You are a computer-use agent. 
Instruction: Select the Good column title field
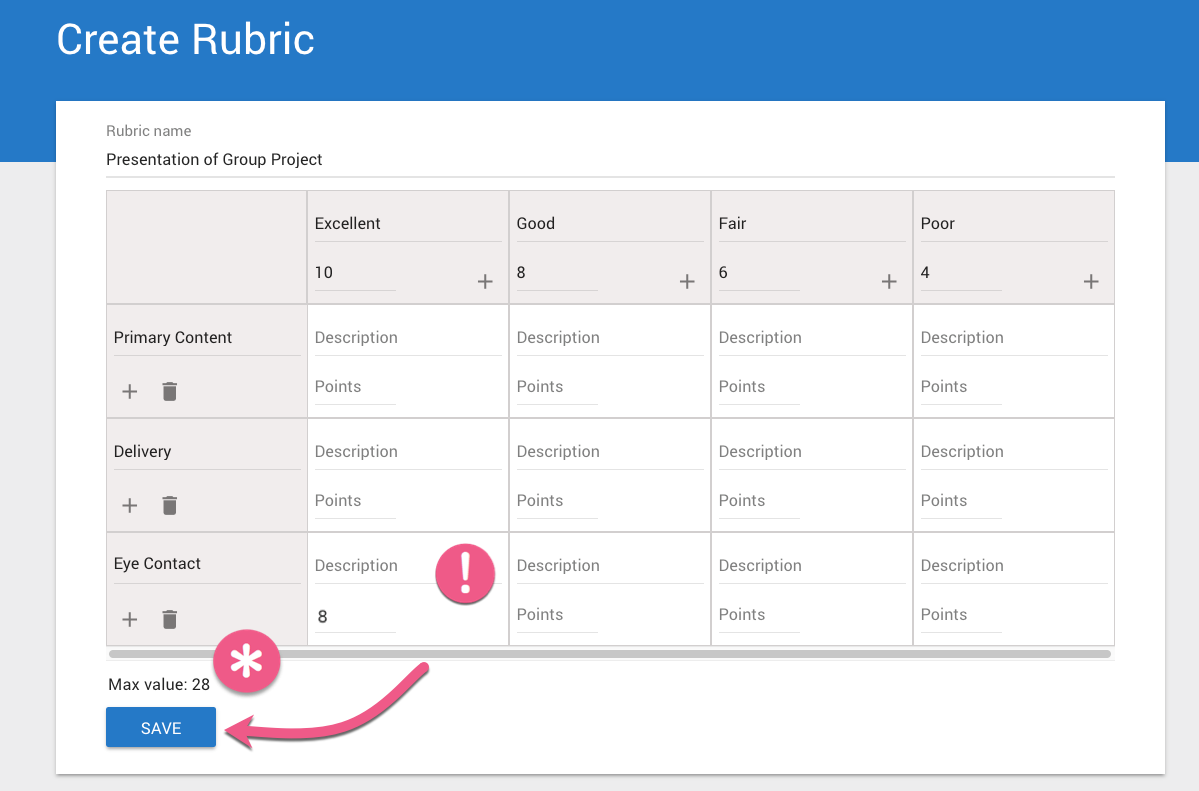pos(609,224)
